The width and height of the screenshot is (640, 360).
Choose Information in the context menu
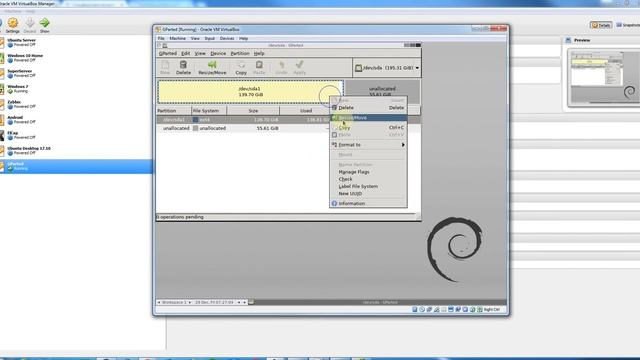coord(368,203)
